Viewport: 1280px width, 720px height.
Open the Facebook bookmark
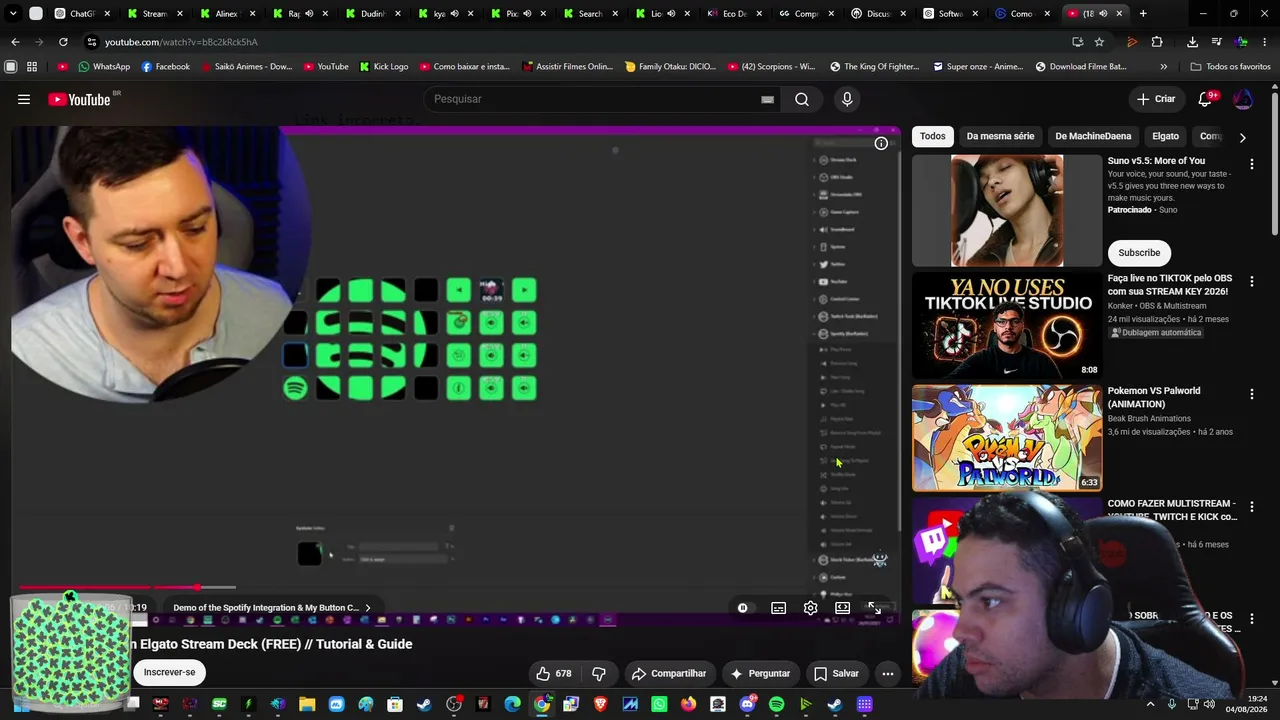click(166, 66)
